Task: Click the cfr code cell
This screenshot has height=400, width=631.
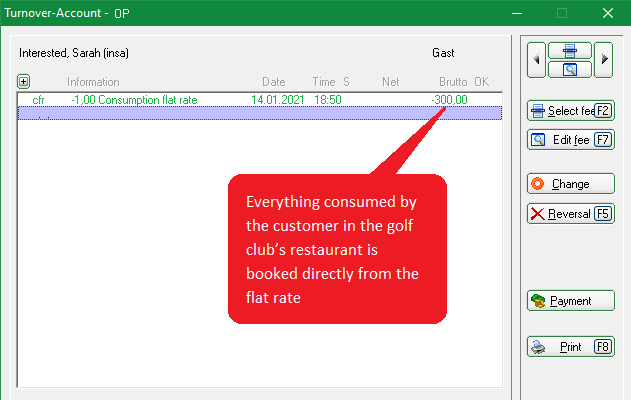Action: click(38, 100)
